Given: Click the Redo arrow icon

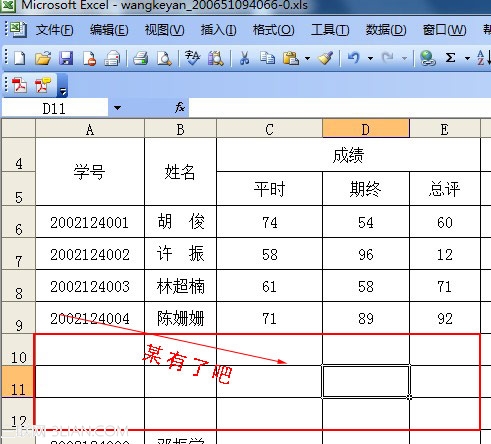Looking at the screenshot, I should 388,58.
